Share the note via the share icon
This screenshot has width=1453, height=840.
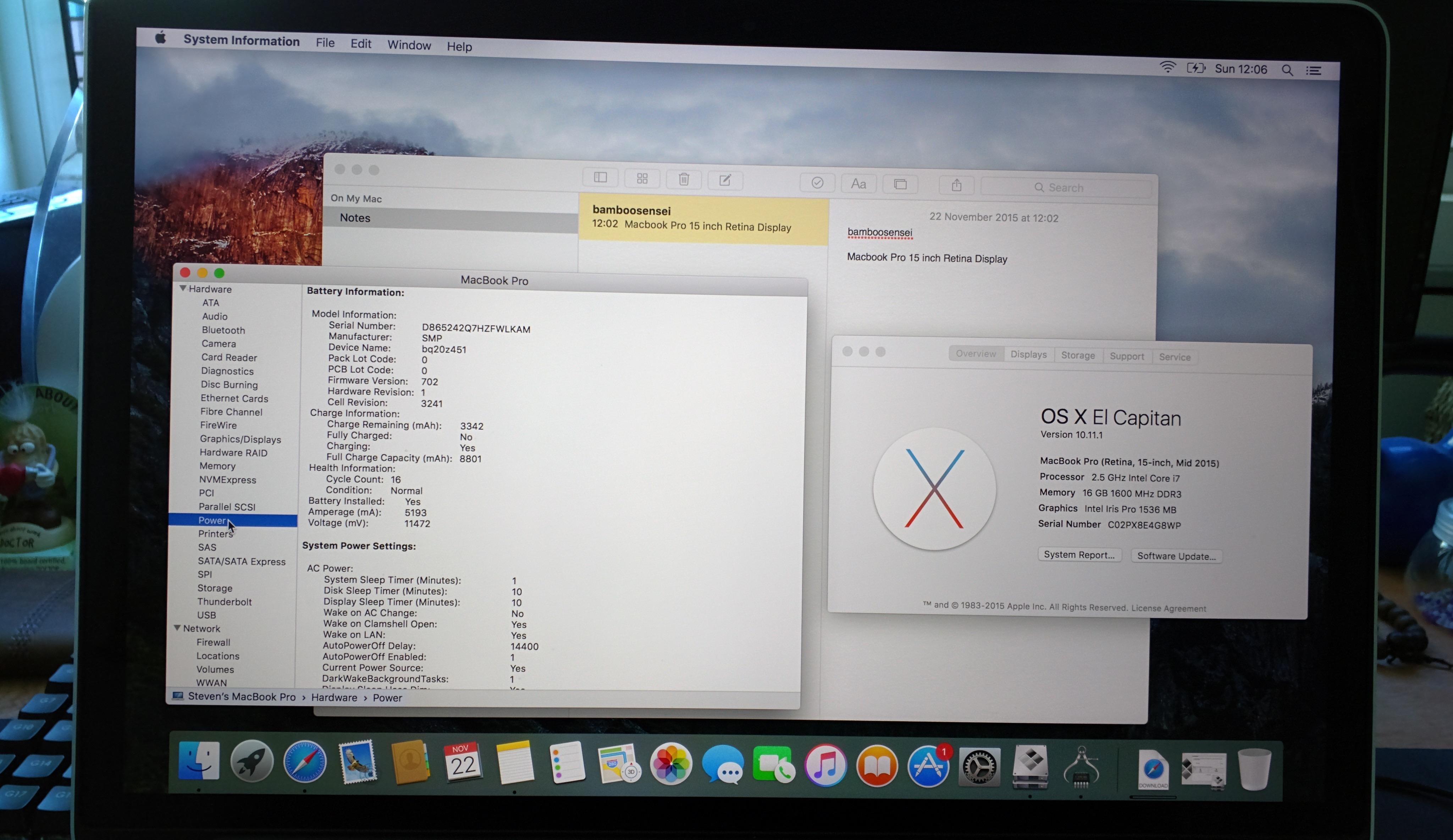click(957, 185)
